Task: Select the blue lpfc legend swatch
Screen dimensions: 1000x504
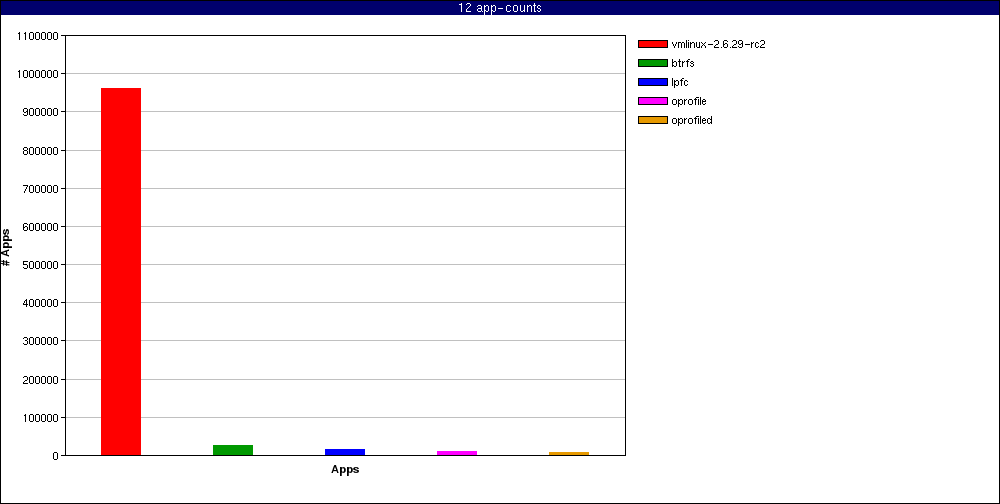Action: click(x=652, y=82)
